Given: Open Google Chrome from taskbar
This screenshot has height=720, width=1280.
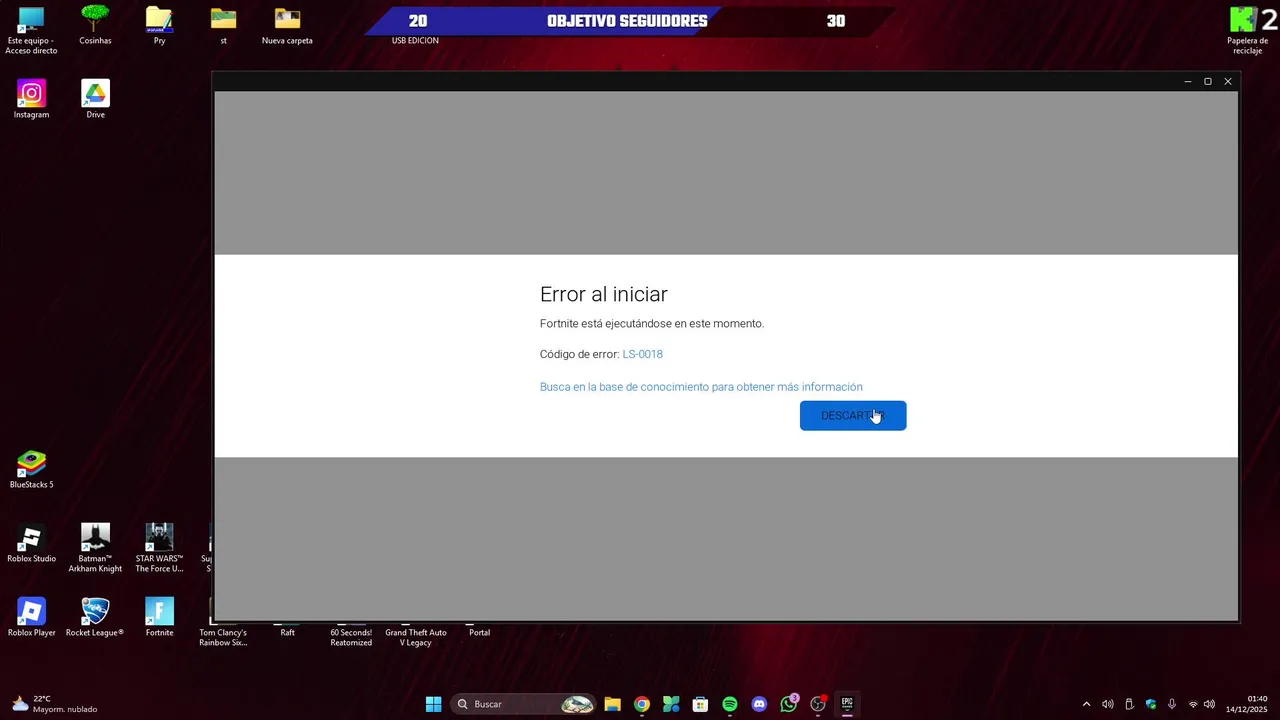Looking at the screenshot, I should (x=642, y=704).
